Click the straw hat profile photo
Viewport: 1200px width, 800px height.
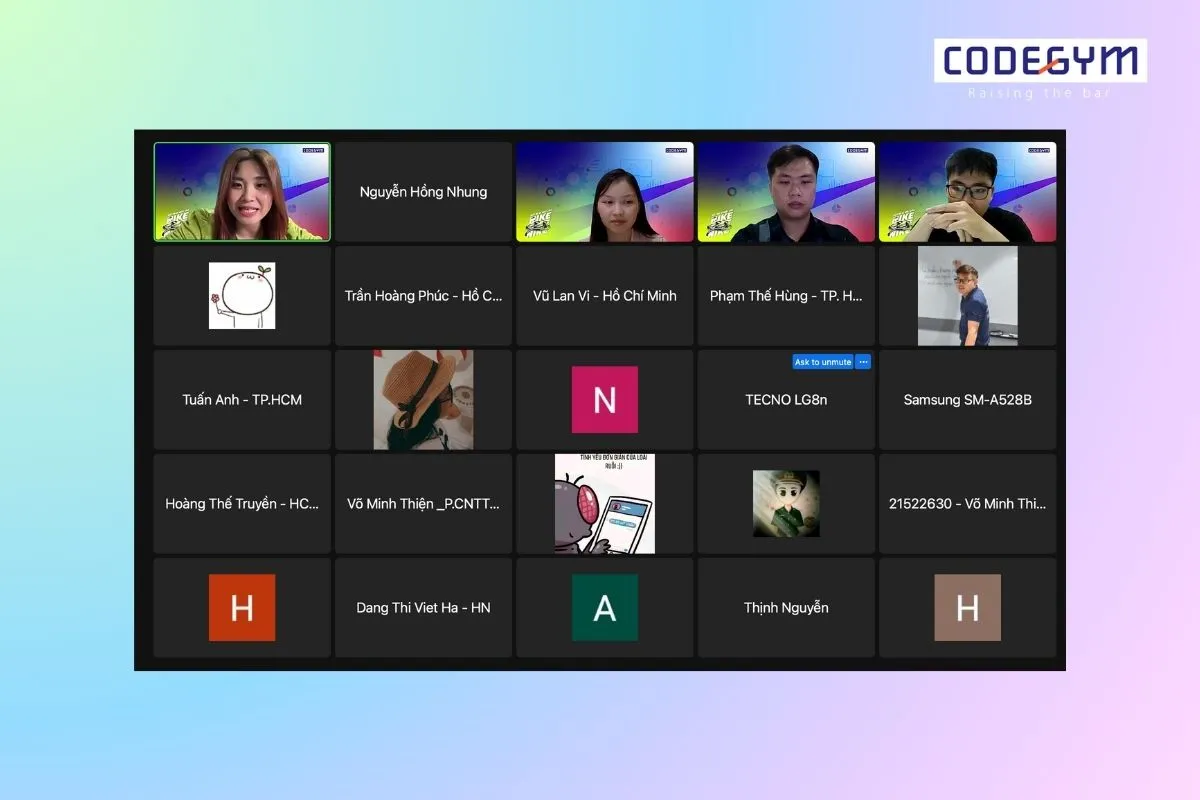423,400
